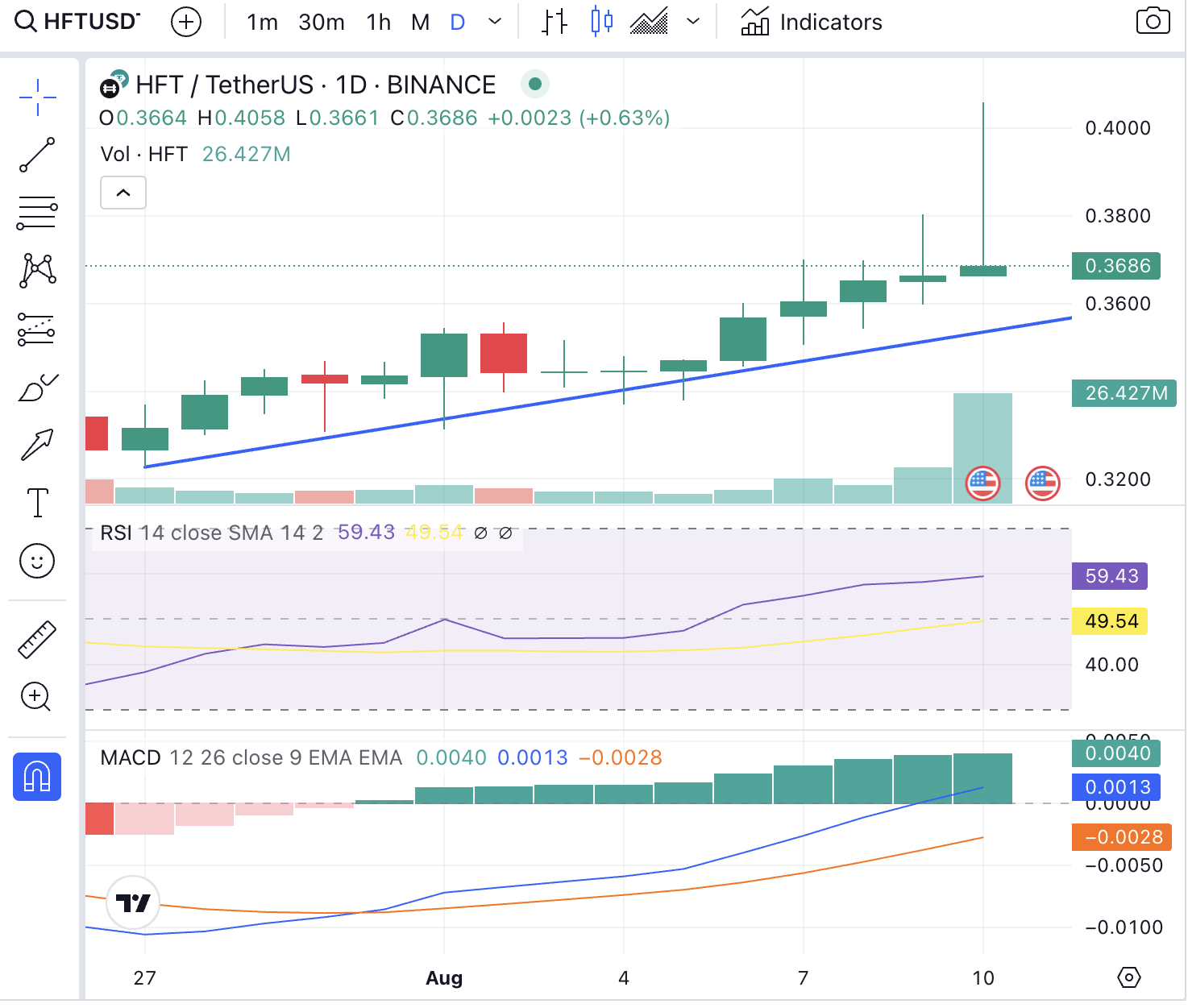Expand the chart style dropdown chevron
Image resolution: width=1188 pixels, height=1008 pixels.
[693, 22]
